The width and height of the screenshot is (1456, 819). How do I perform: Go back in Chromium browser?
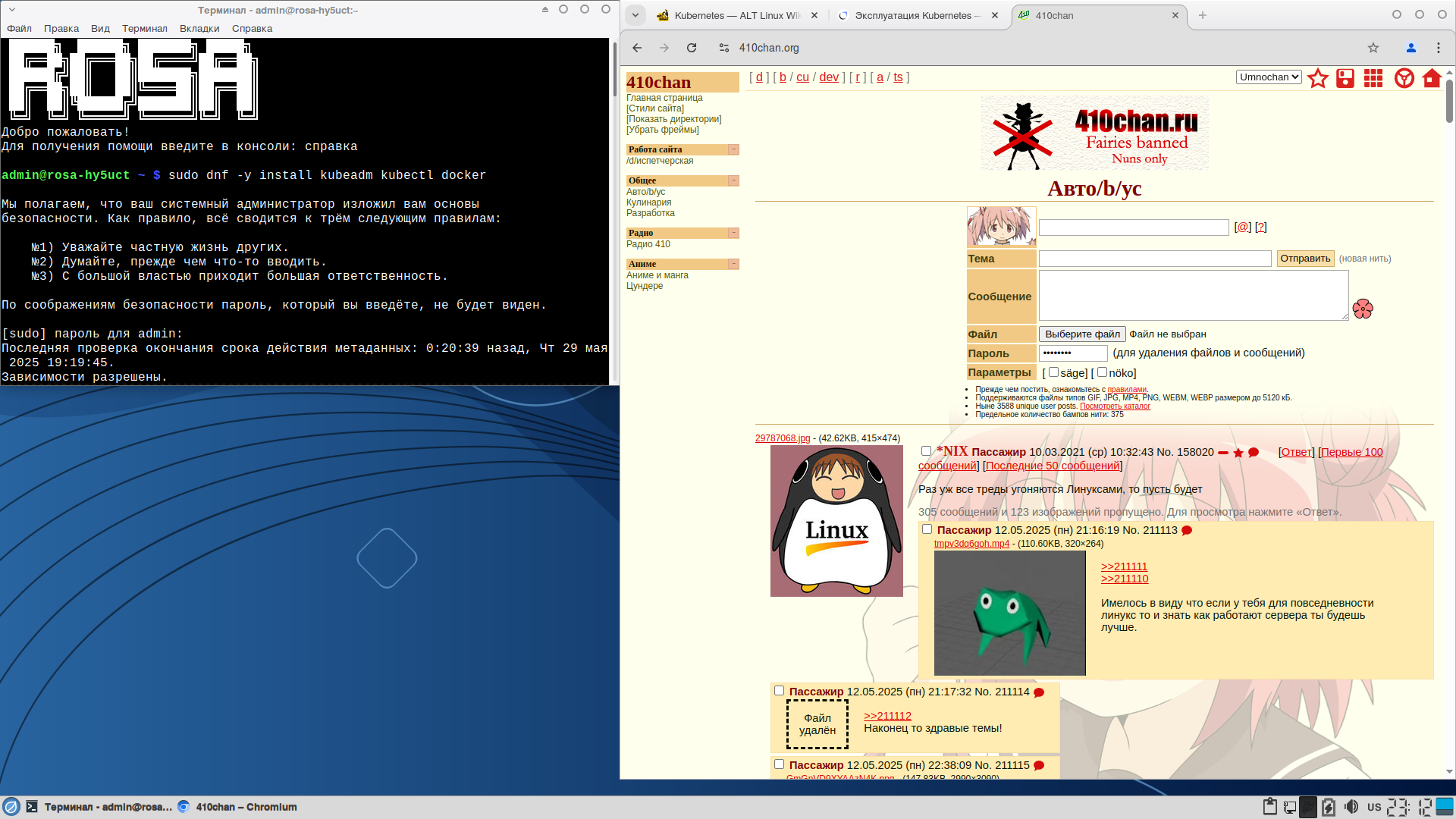point(637,48)
